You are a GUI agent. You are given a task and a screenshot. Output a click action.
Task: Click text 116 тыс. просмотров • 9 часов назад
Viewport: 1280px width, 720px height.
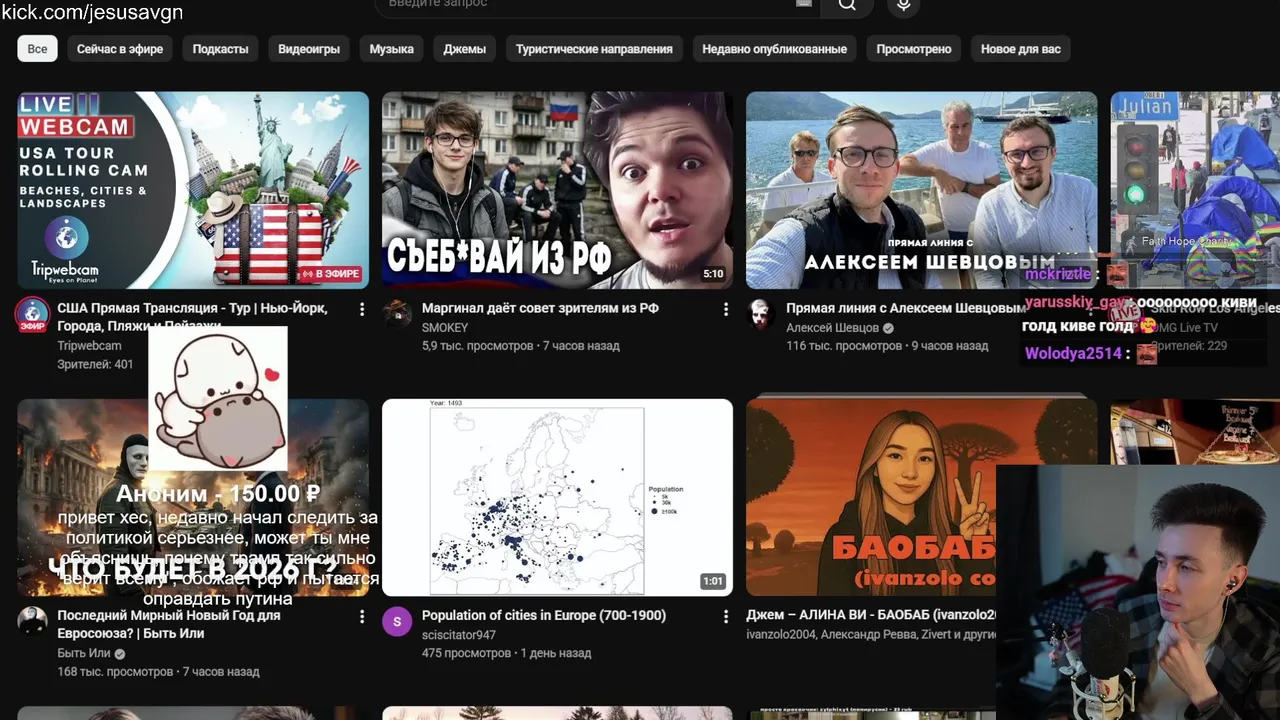coord(887,346)
